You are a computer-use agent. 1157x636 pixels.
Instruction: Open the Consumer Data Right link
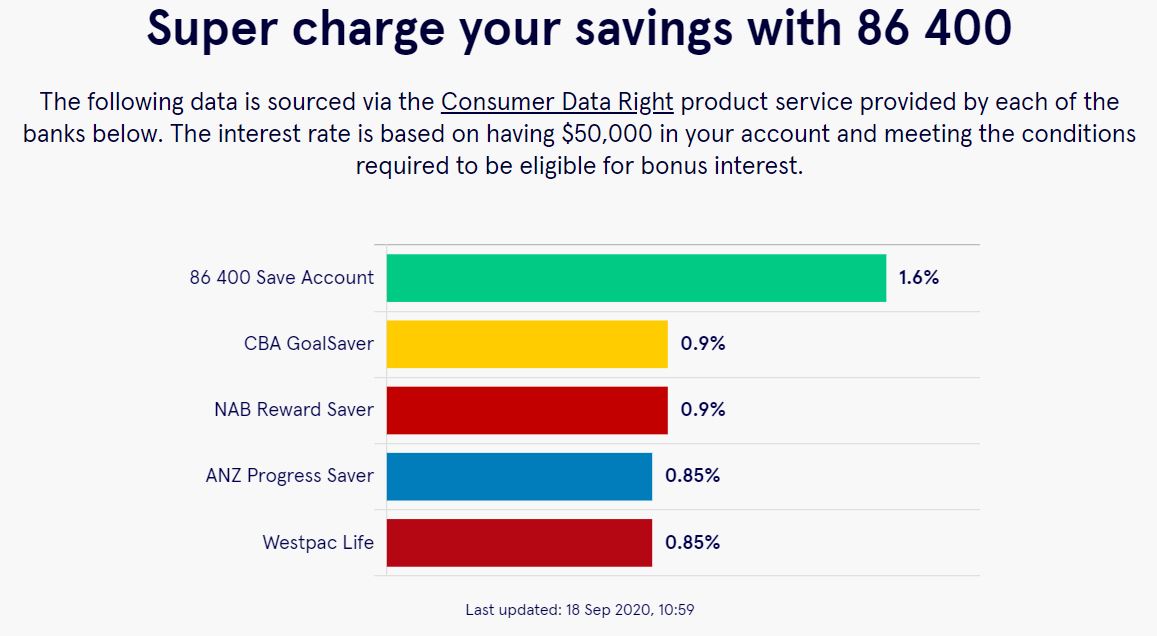tap(557, 102)
